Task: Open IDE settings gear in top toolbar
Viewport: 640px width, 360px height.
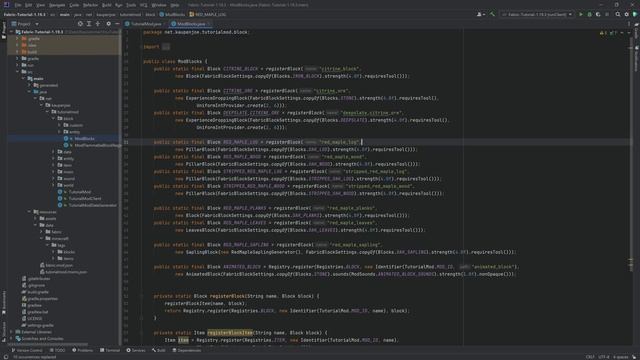Action: pyautogui.click(x=627, y=14)
